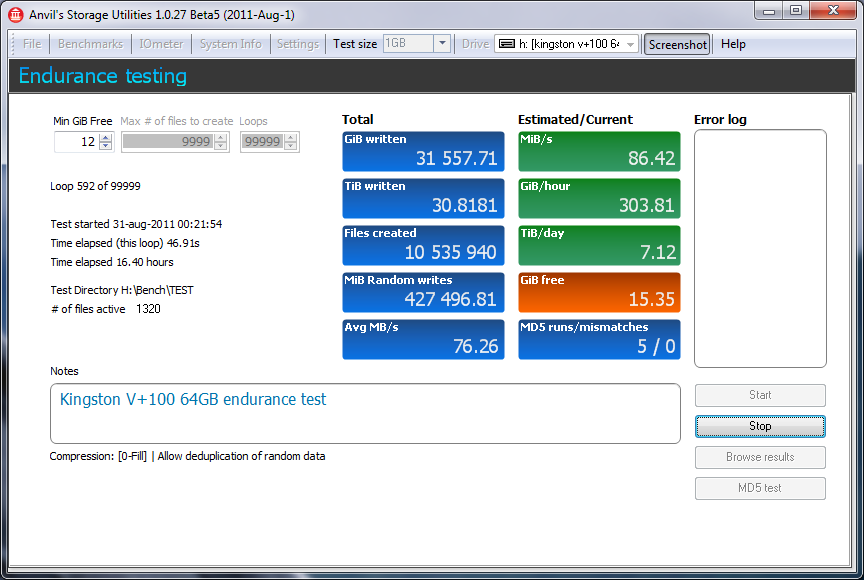This screenshot has height=580, width=864.
Task: Click the 'Loop 592 of 99999' text
Action: (95, 186)
